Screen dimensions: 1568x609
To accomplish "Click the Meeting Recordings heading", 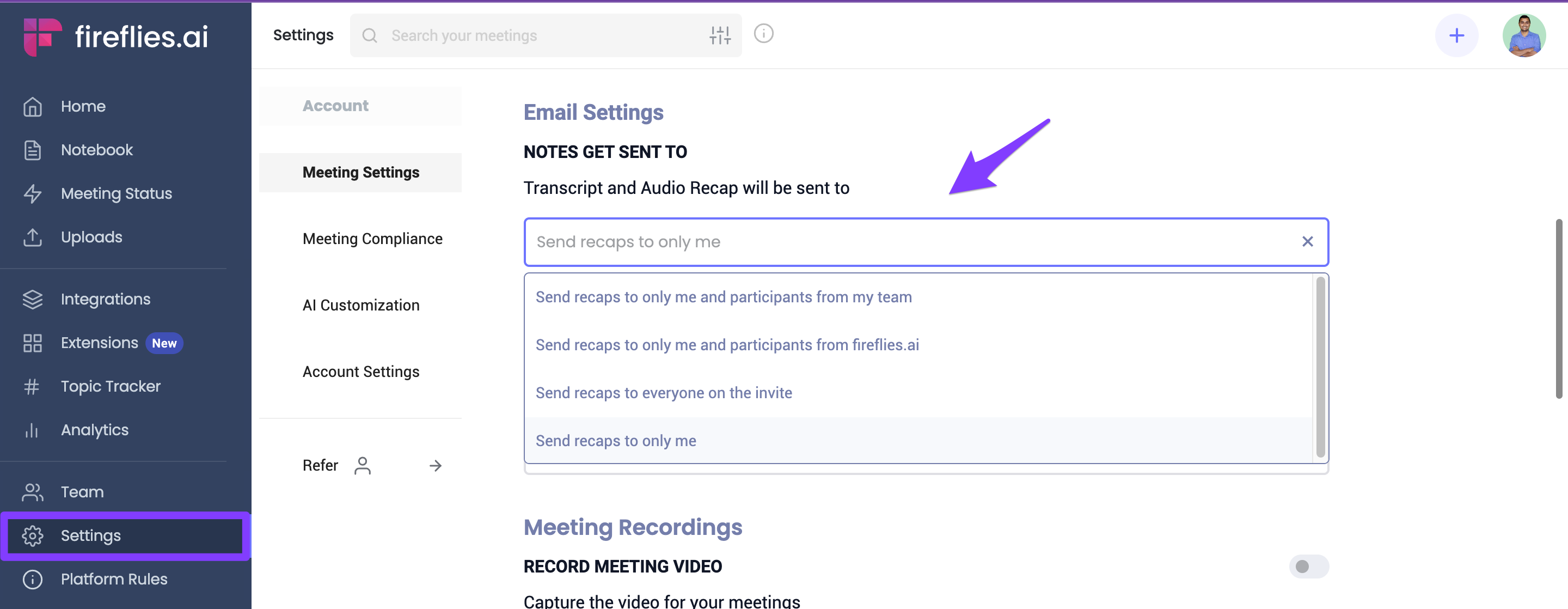I will tap(633, 527).
